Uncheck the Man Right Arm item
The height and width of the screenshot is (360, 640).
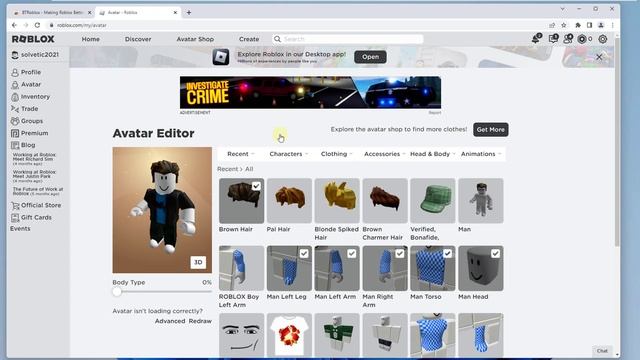pyautogui.click(x=400, y=253)
